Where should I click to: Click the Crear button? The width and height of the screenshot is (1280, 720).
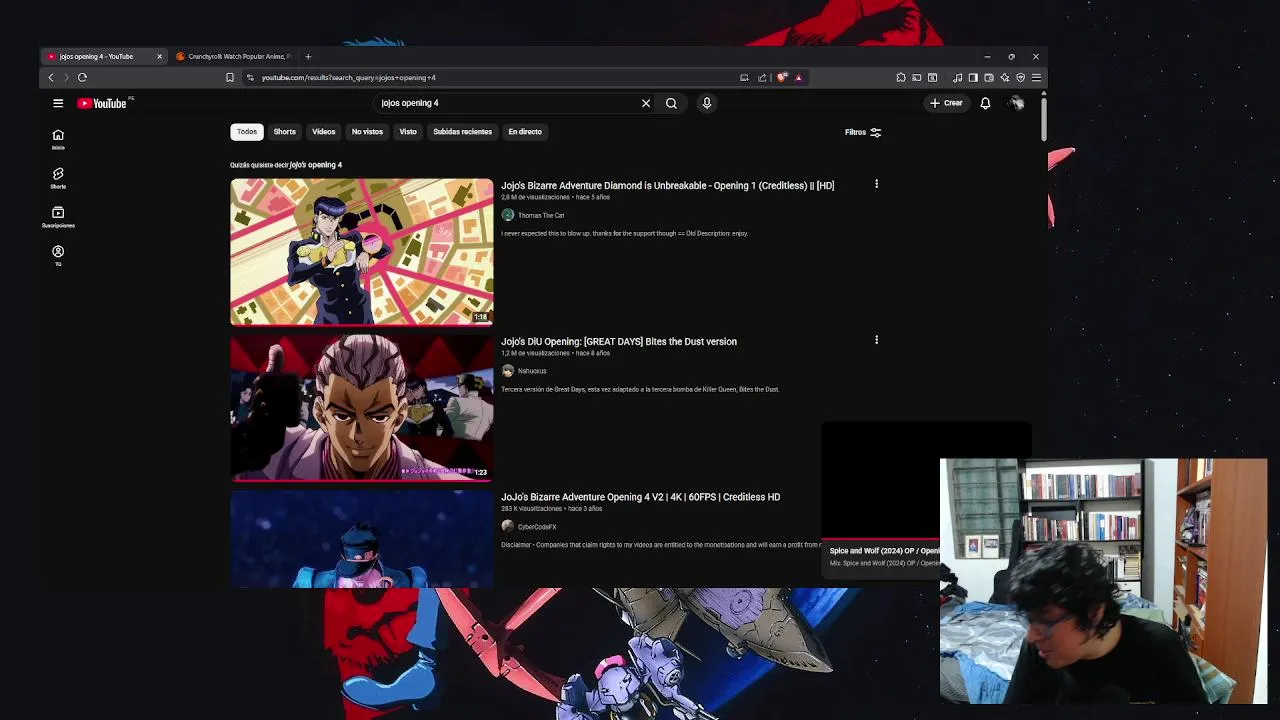[946, 103]
